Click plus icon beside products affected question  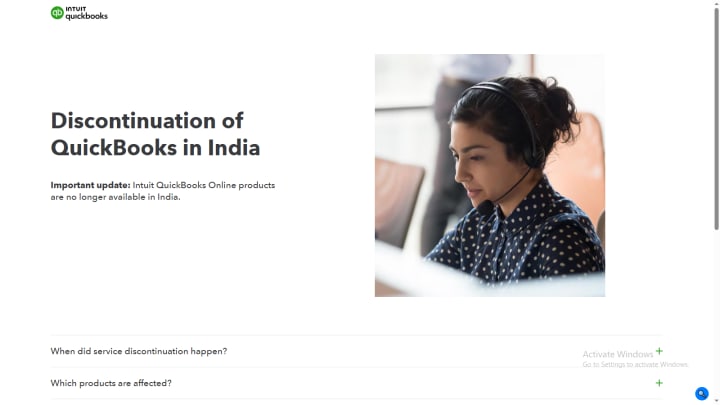click(659, 383)
